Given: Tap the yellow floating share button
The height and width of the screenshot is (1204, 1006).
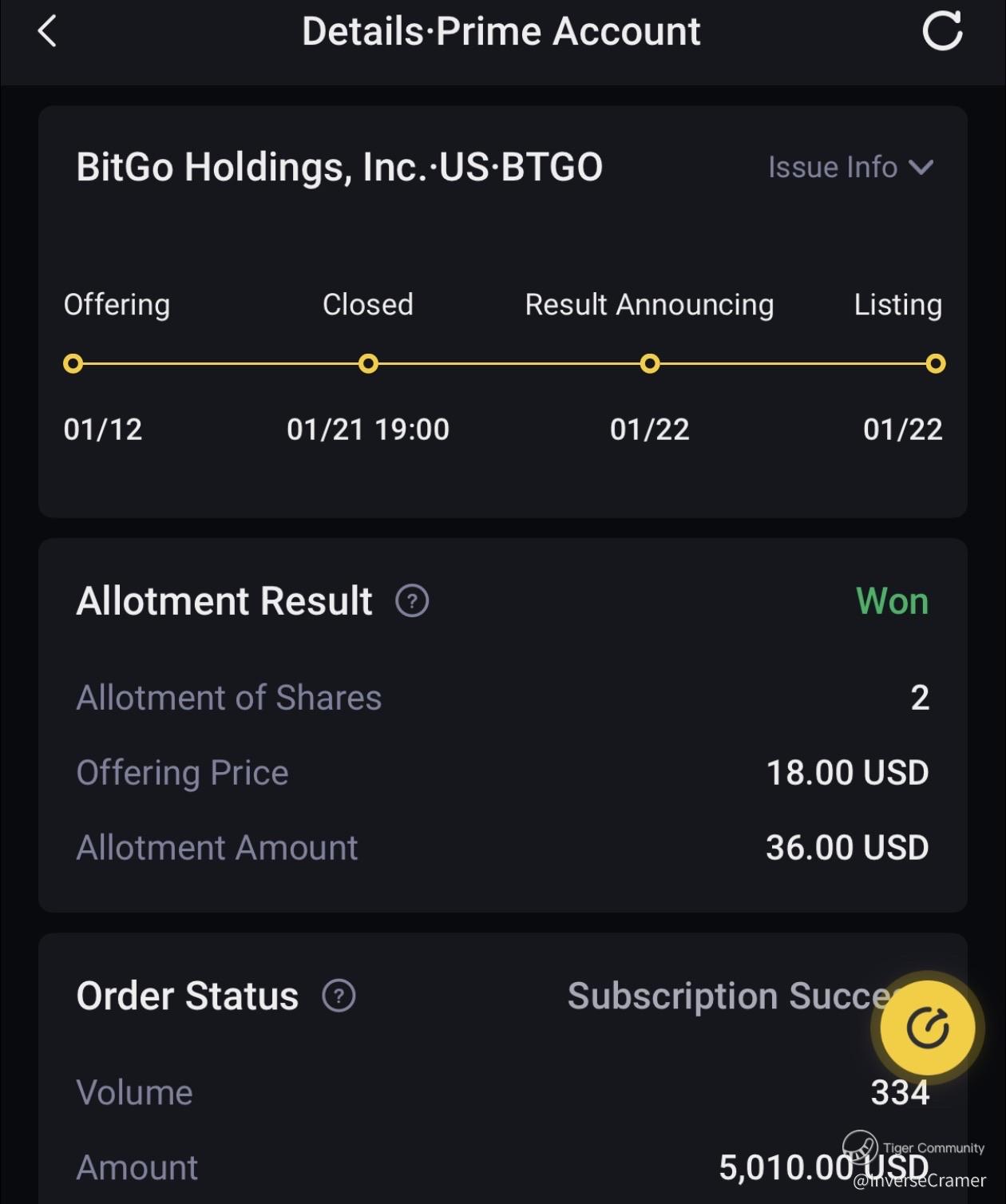Looking at the screenshot, I should pos(927,1028).
